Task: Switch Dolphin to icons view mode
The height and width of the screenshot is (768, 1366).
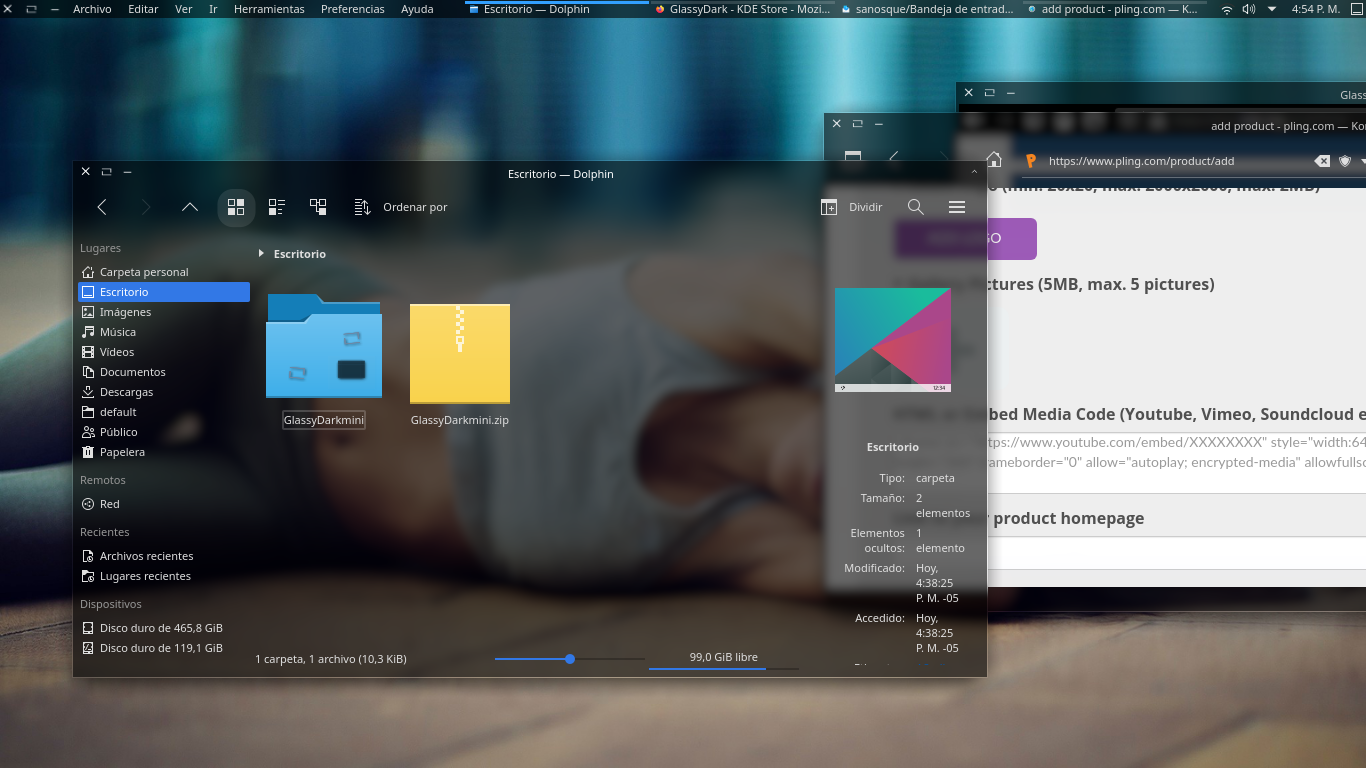Action: tap(236, 207)
